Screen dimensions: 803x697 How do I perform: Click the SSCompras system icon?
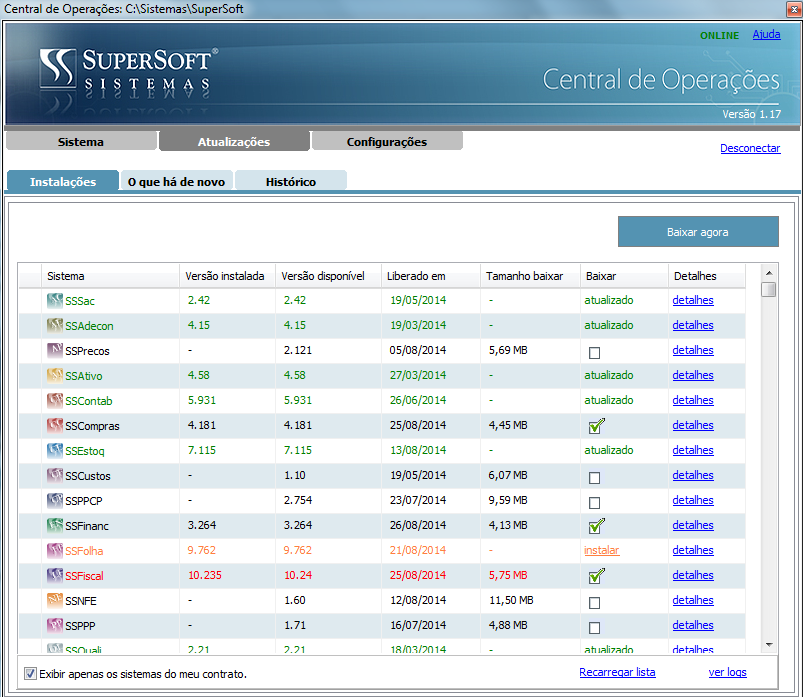point(55,426)
